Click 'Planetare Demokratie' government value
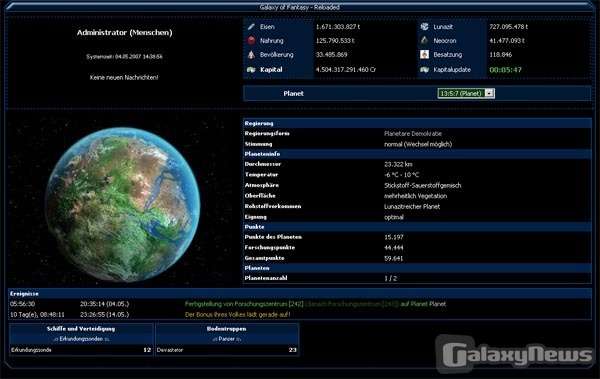Viewport: 600px width, 379px height. pyautogui.click(x=413, y=134)
